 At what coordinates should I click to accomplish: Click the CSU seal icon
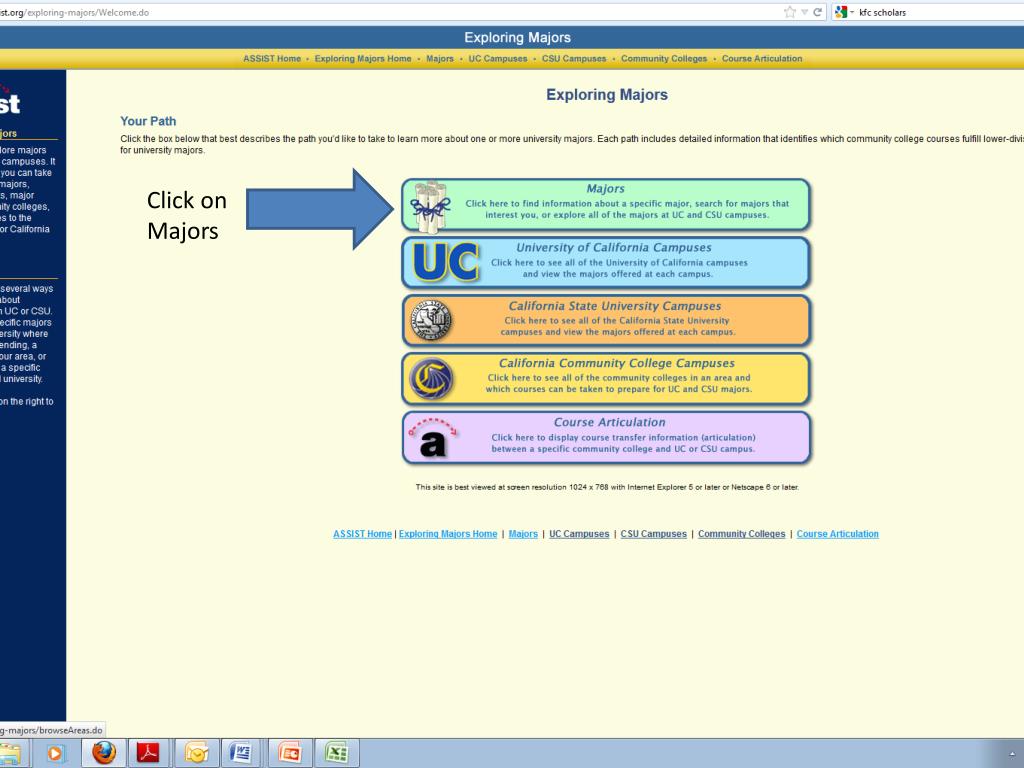point(431,321)
